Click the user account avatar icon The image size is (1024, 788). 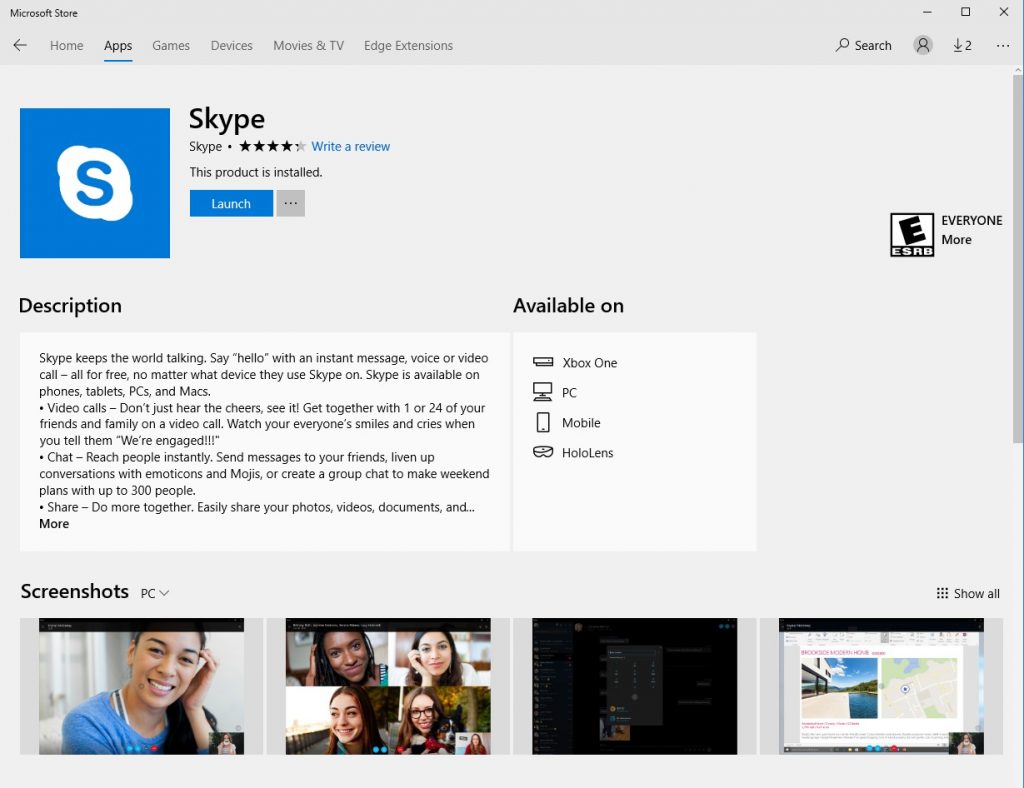[923, 46]
